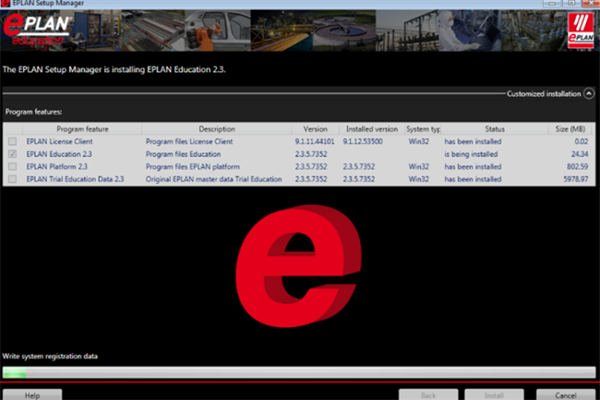The width and height of the screenshot is (600, 400).
Task: Click the Status column header
Action: coord(495,129)
